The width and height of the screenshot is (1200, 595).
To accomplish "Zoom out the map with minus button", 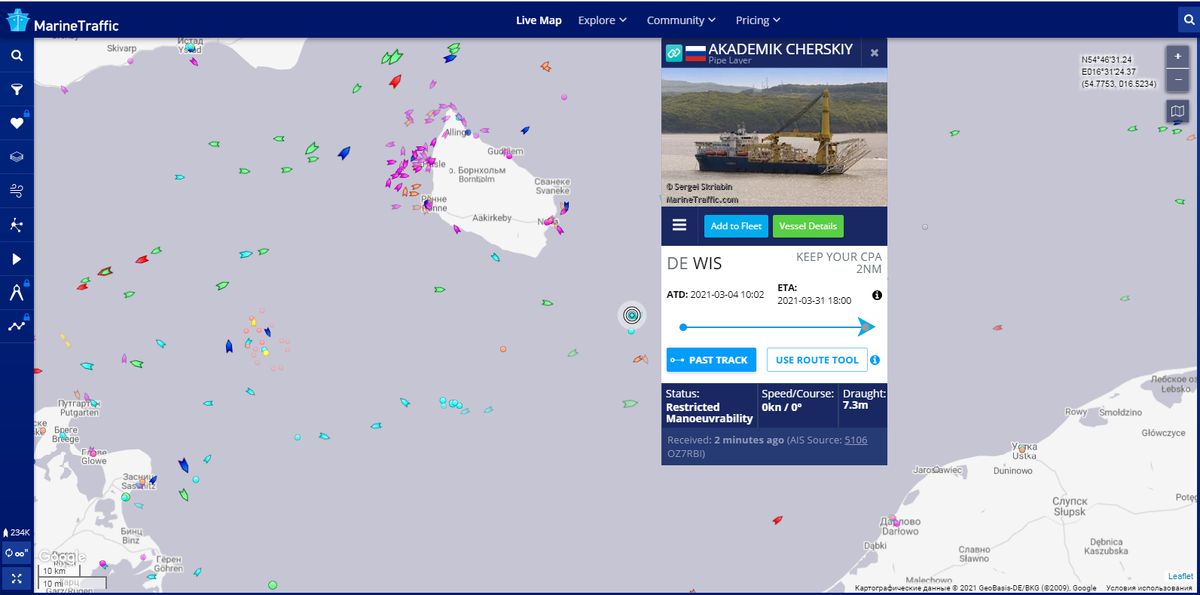I will click(1177, 78).
